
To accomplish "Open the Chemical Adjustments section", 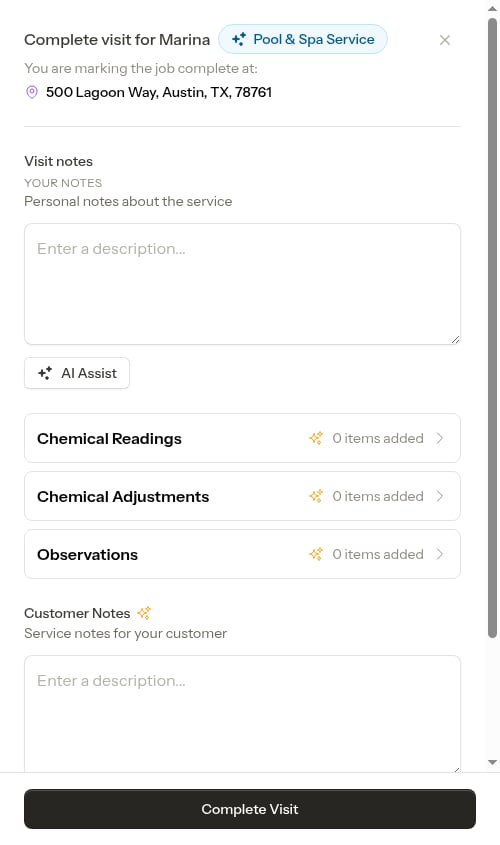I will pyautogui.click(x=242, y=496).
